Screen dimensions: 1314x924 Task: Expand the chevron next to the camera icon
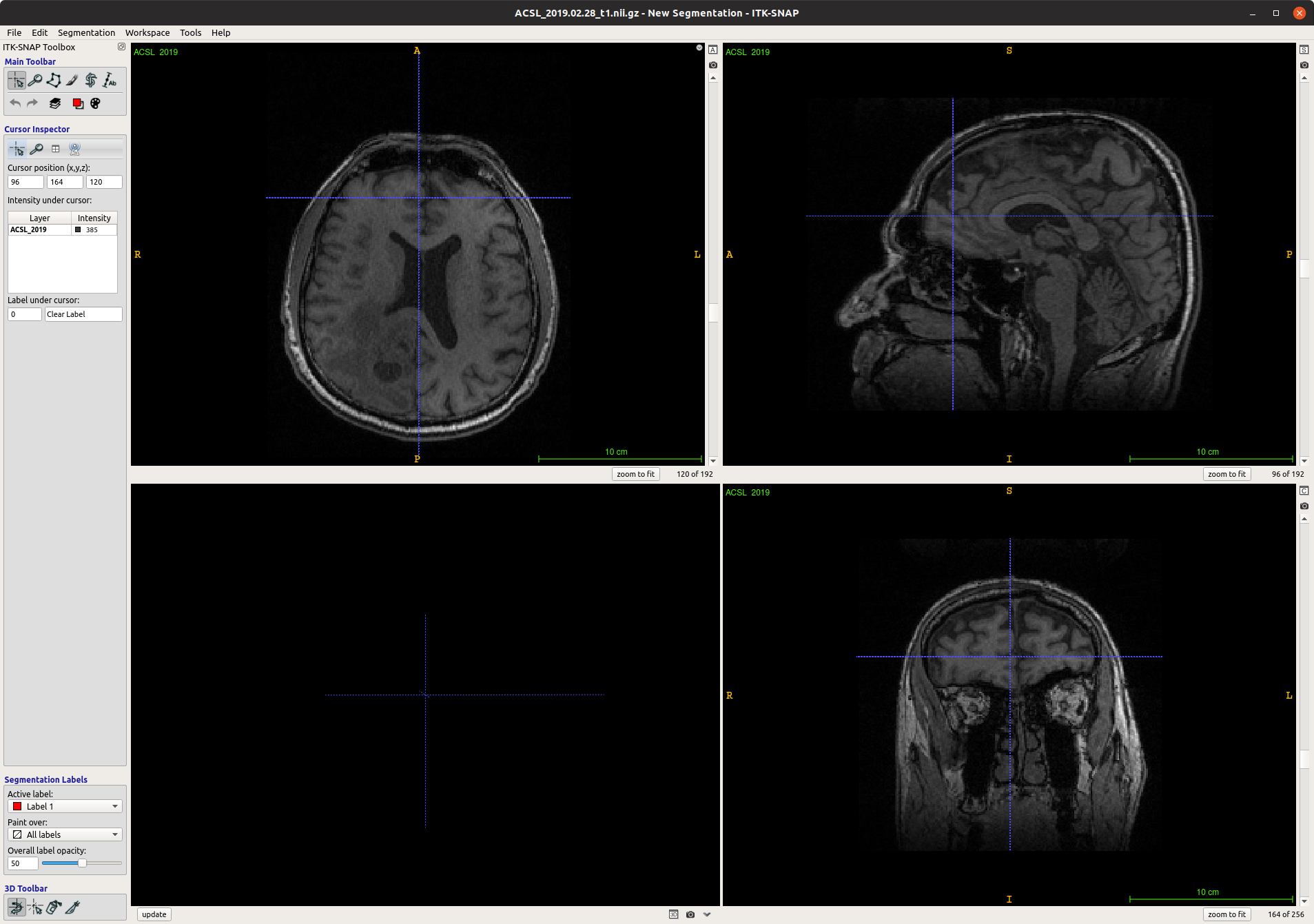coord(707,914)
